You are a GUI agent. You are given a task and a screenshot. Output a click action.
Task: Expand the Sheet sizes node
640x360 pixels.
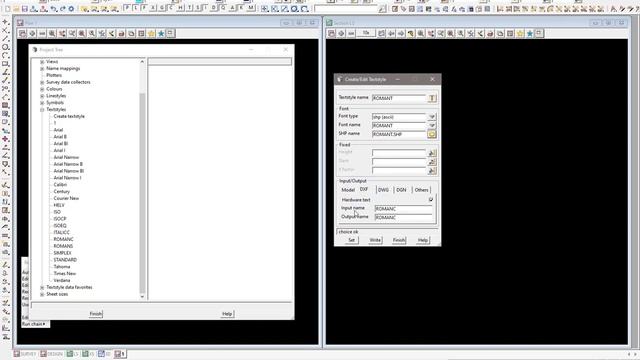pyautogui.click(x=42, y=294)
